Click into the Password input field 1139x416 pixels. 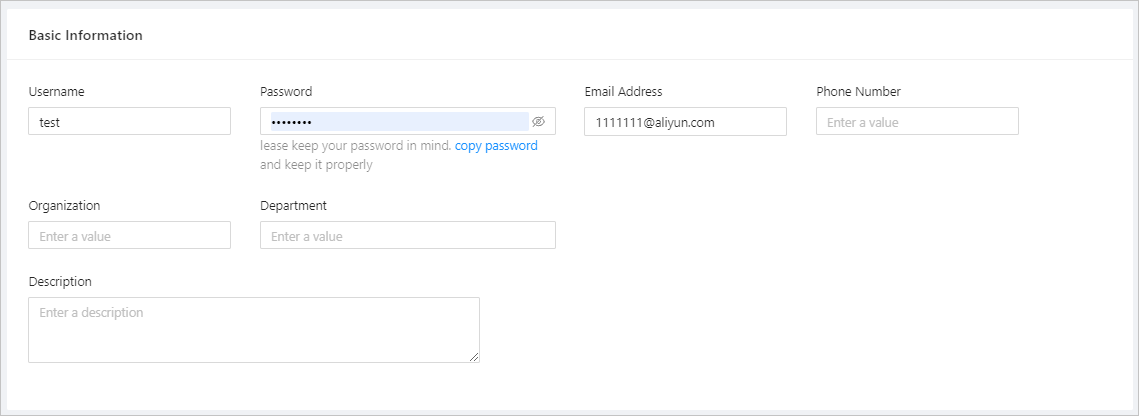[399, 122]
